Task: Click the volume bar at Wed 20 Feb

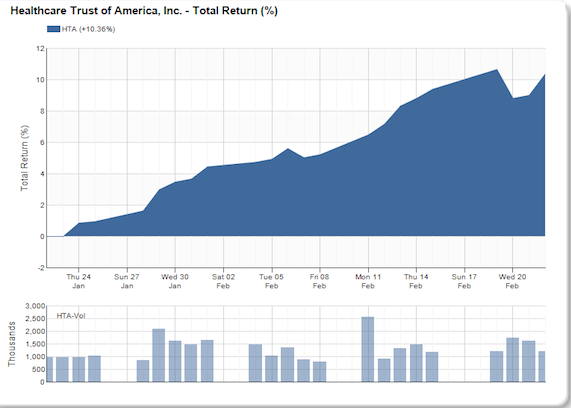Action: tap(512, 360)
